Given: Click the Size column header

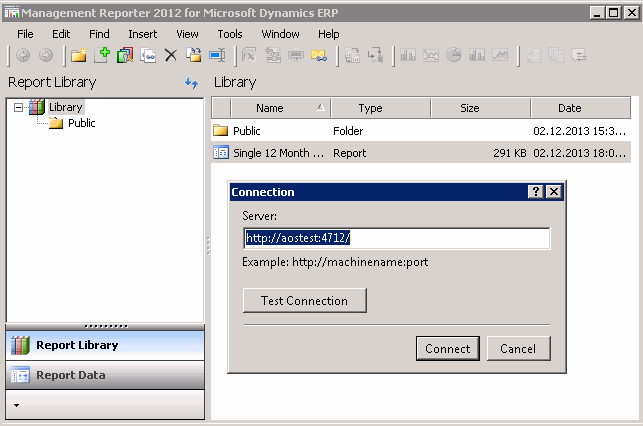Looking at the screenshot, I should coord(481,108).
